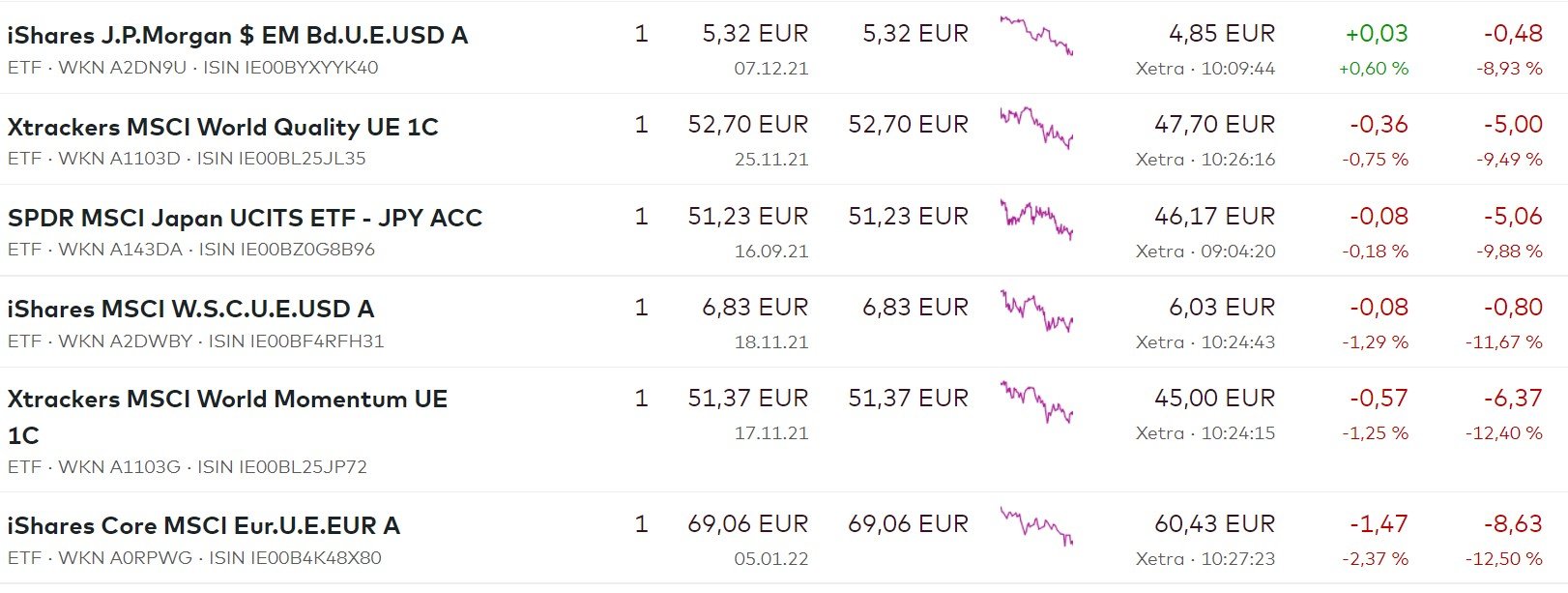This screenshot has height=593, width=1568.
Task: Click the World Quality sparkline chart
Action: [1036, 127]
